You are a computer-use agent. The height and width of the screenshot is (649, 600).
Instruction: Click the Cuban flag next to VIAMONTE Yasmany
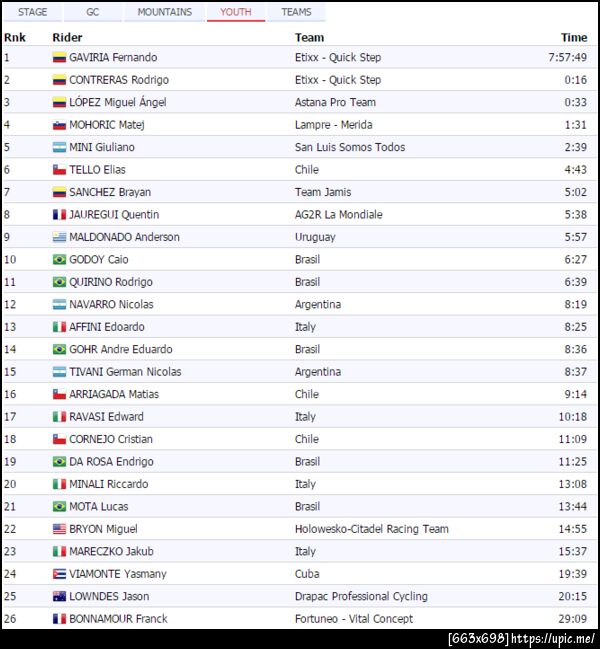click(x=59, y=574)
